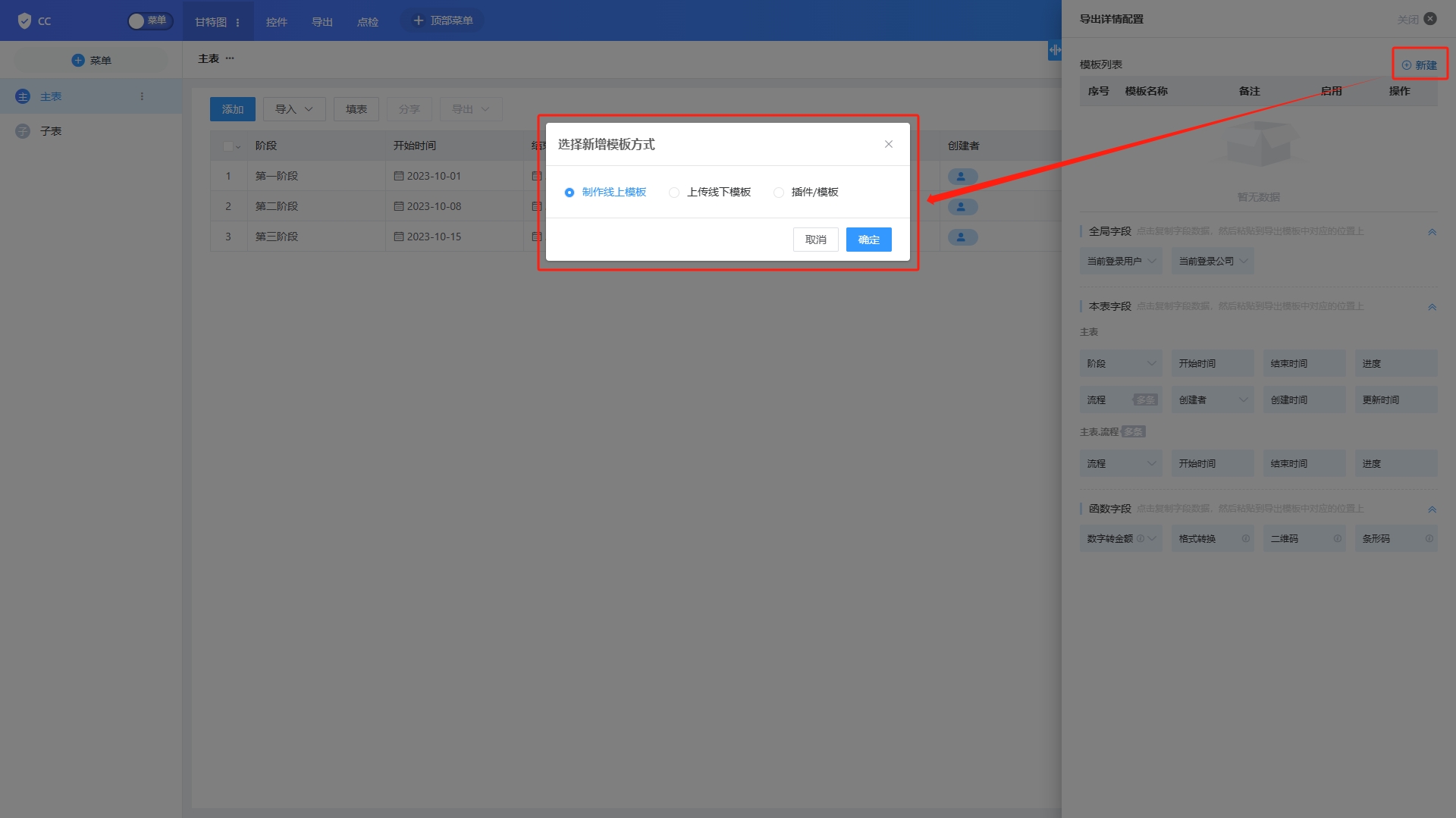
Task: Open the 甘特图 tab's three-dot options
Action: 238,22
